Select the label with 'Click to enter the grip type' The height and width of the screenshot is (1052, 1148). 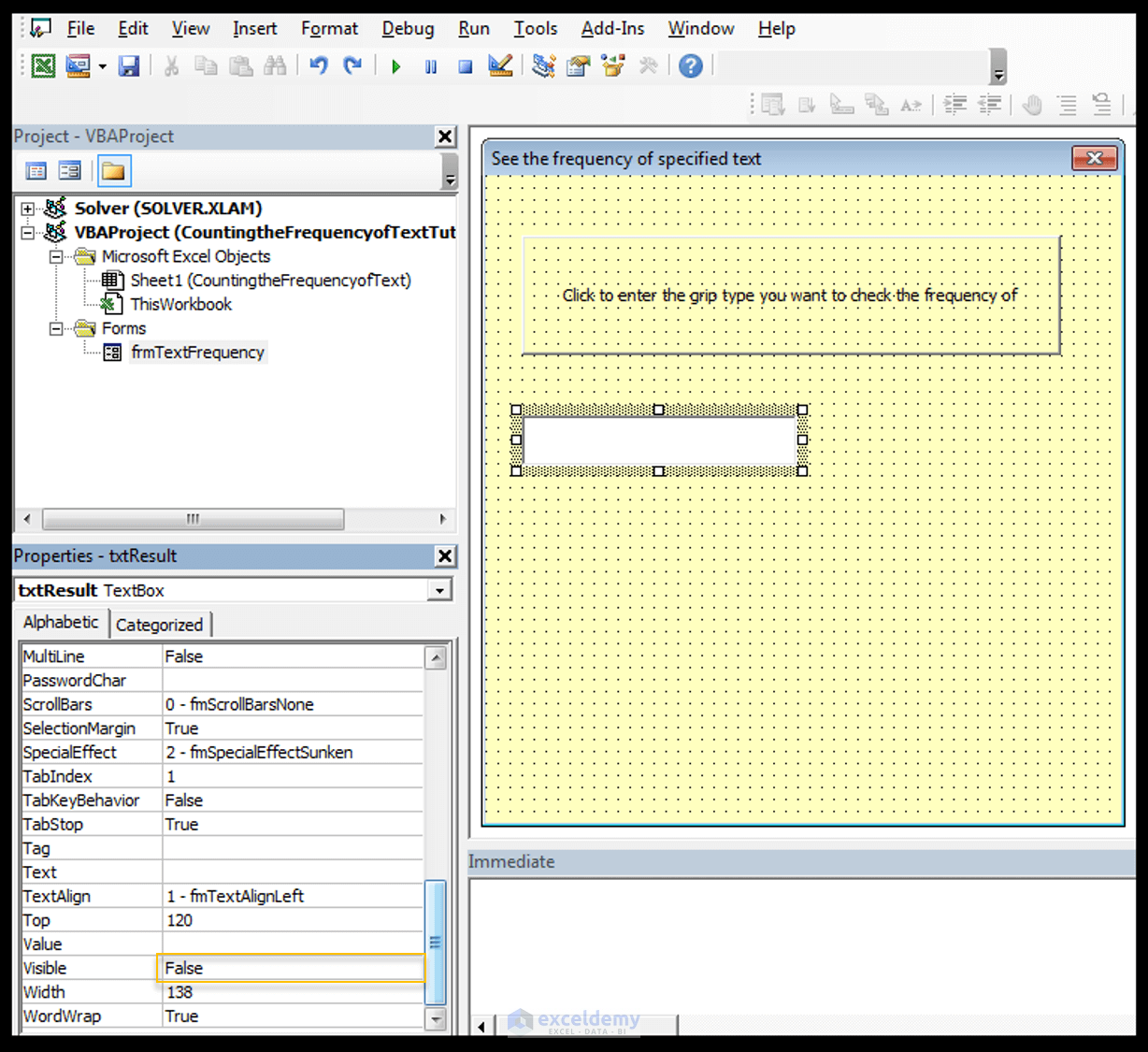pyautogui.click(x=791, y=295)
